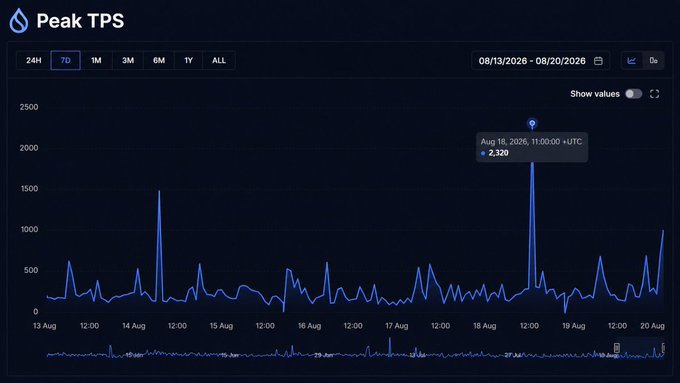Image resolution: width=680 pixels, height=383 pixels.
Task: Click the 16 Aug axis label
Action: click(x=309, y=326)
